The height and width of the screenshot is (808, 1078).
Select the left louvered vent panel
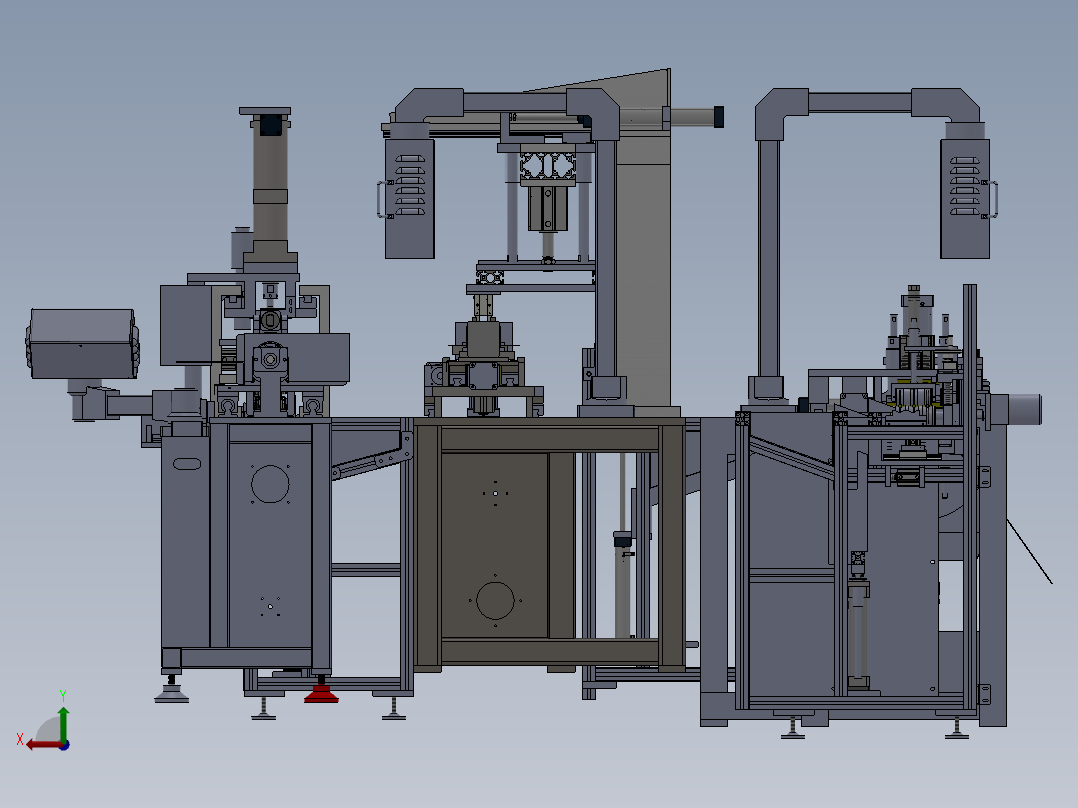click(x=409, y=199)
